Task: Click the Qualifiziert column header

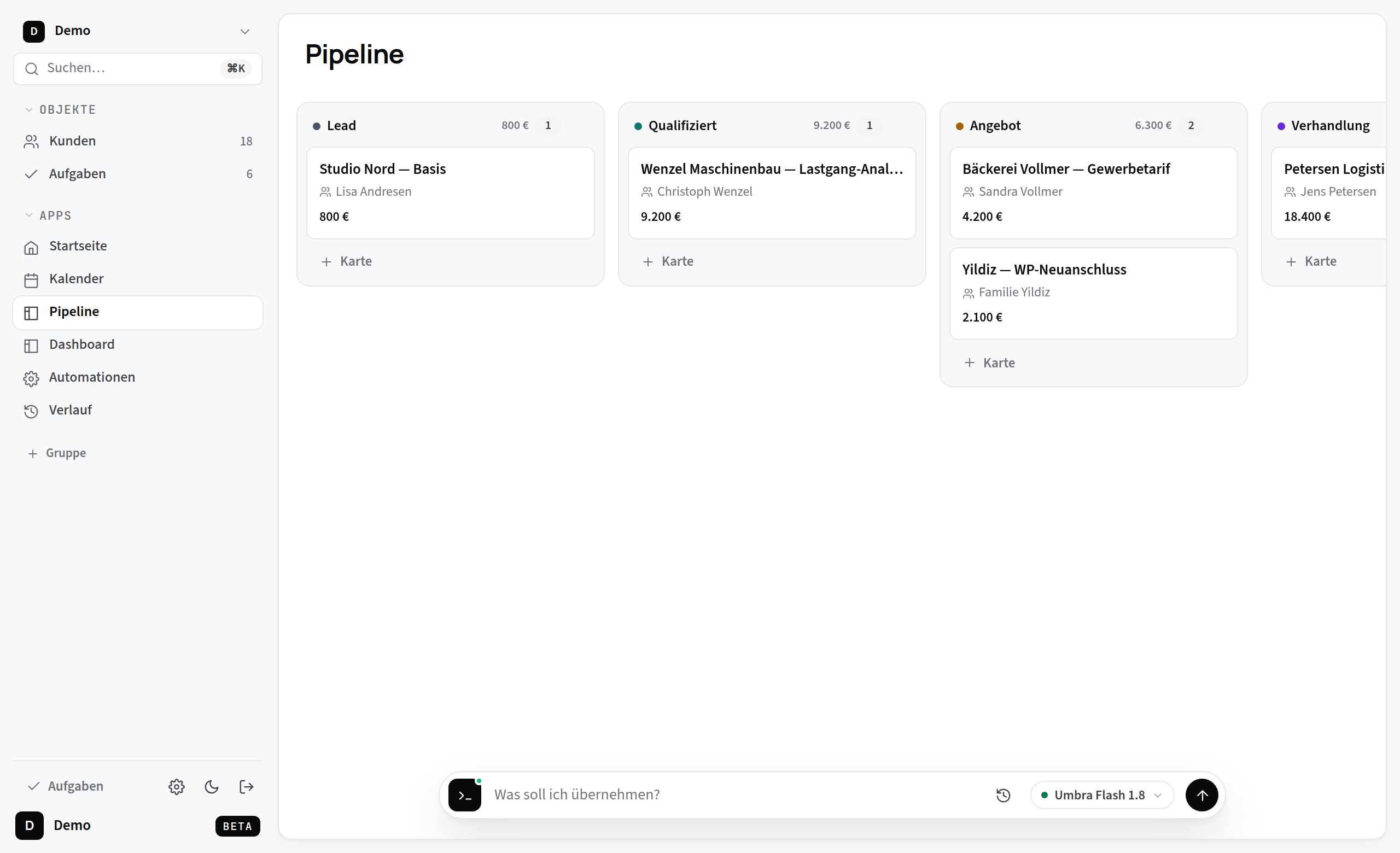Action: tap(682, 126)
